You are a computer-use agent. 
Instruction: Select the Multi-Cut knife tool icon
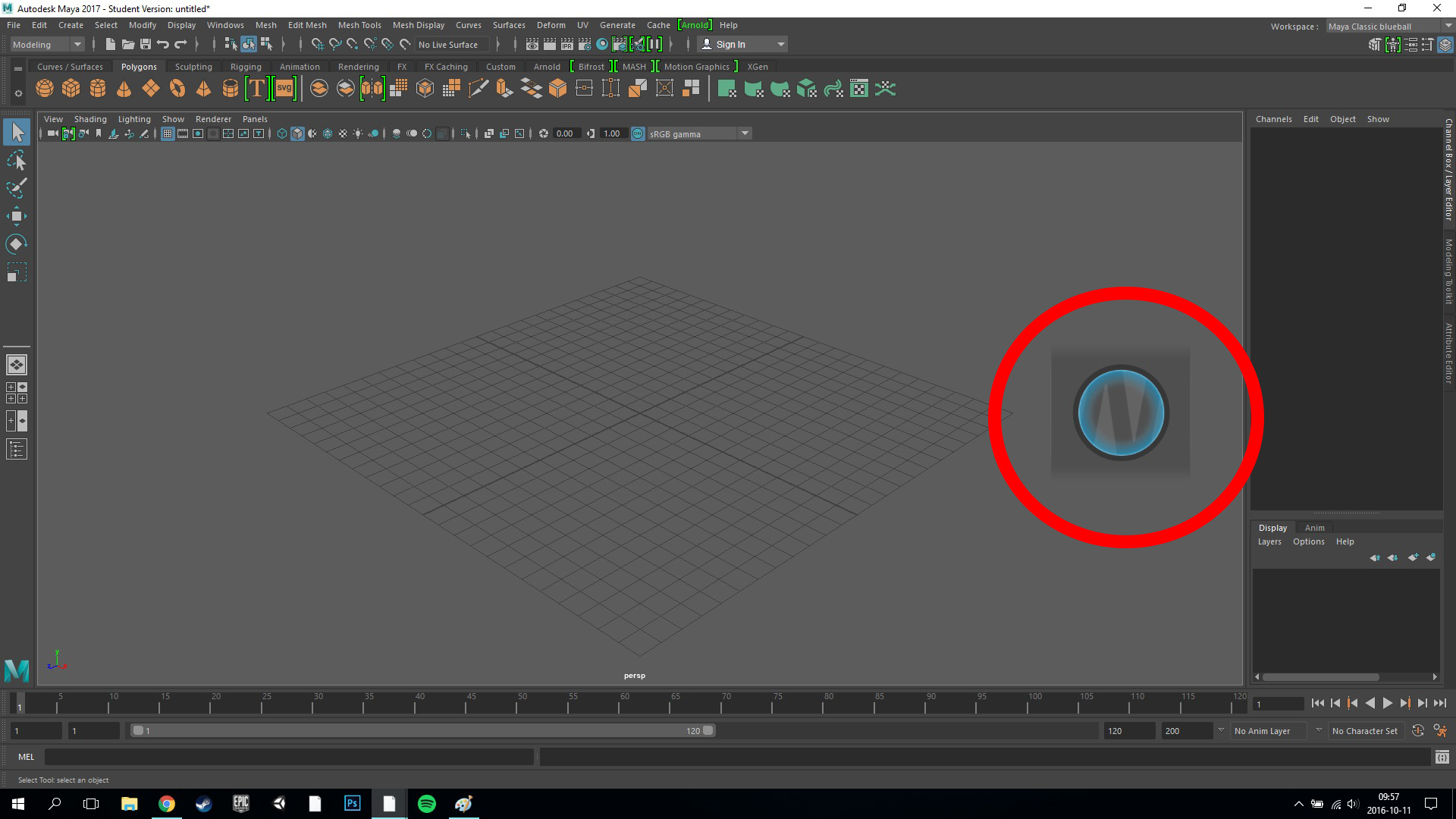pyautogui.click(x=479, y=89)
